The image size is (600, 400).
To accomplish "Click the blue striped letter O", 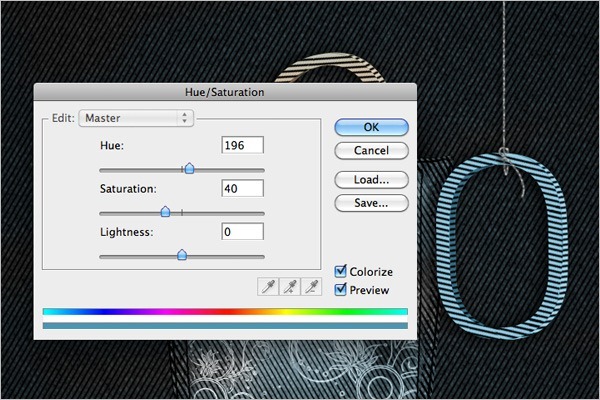I will 502,246.
